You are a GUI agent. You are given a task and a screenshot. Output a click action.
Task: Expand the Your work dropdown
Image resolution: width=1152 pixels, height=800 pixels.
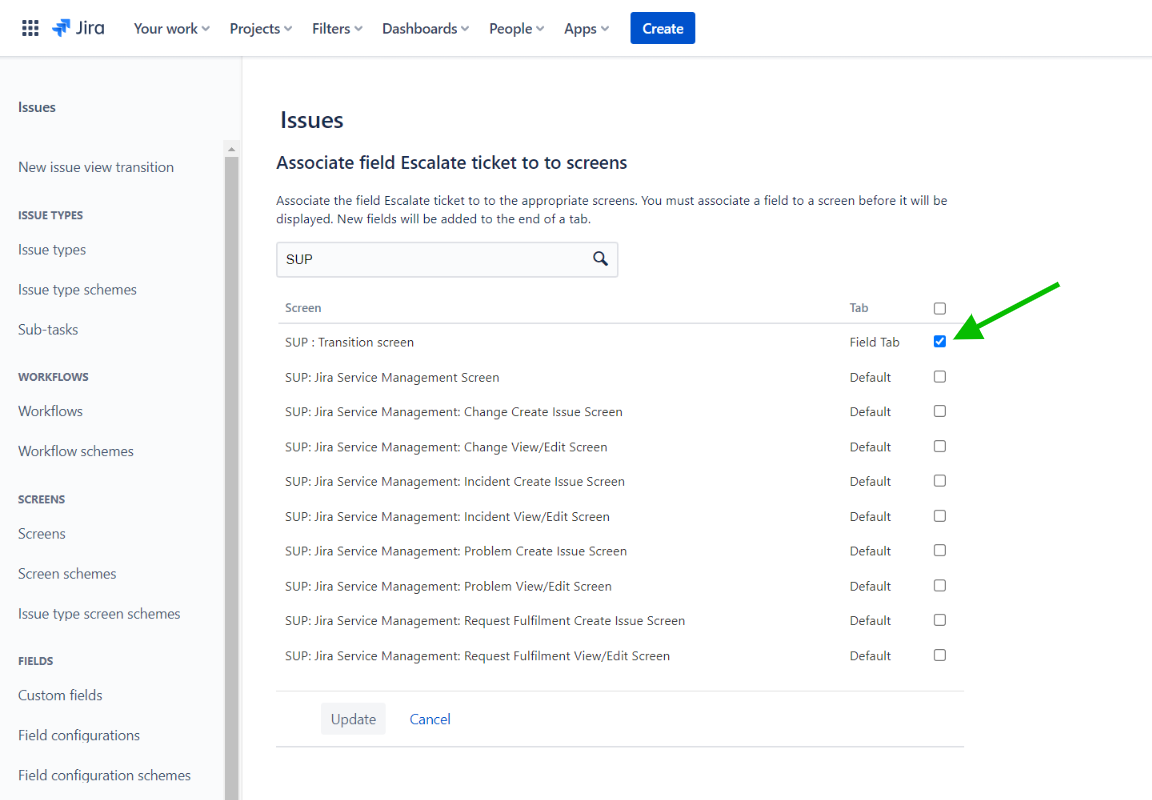tap(171, 28)
